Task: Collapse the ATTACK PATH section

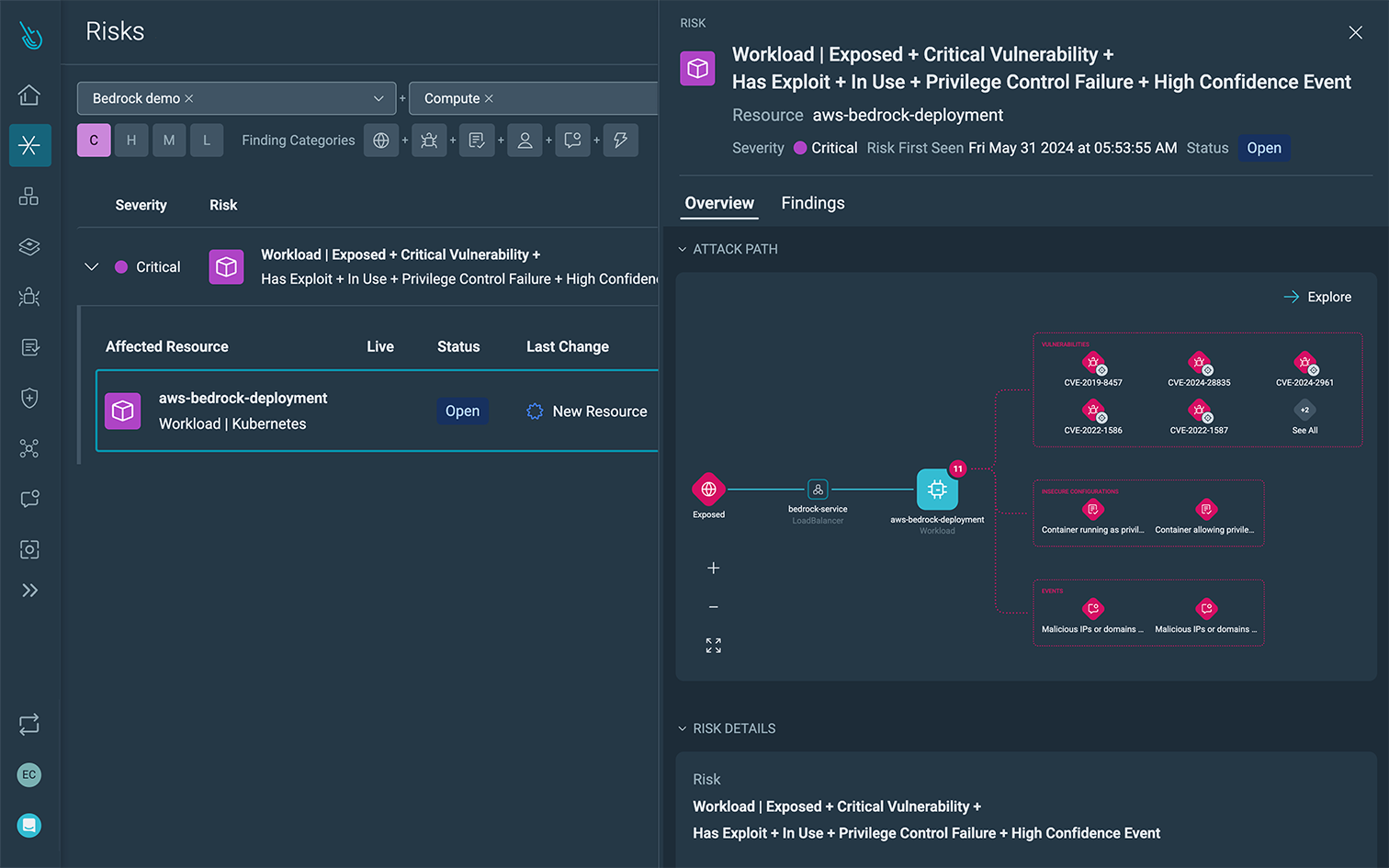Action: coord(682,249)
